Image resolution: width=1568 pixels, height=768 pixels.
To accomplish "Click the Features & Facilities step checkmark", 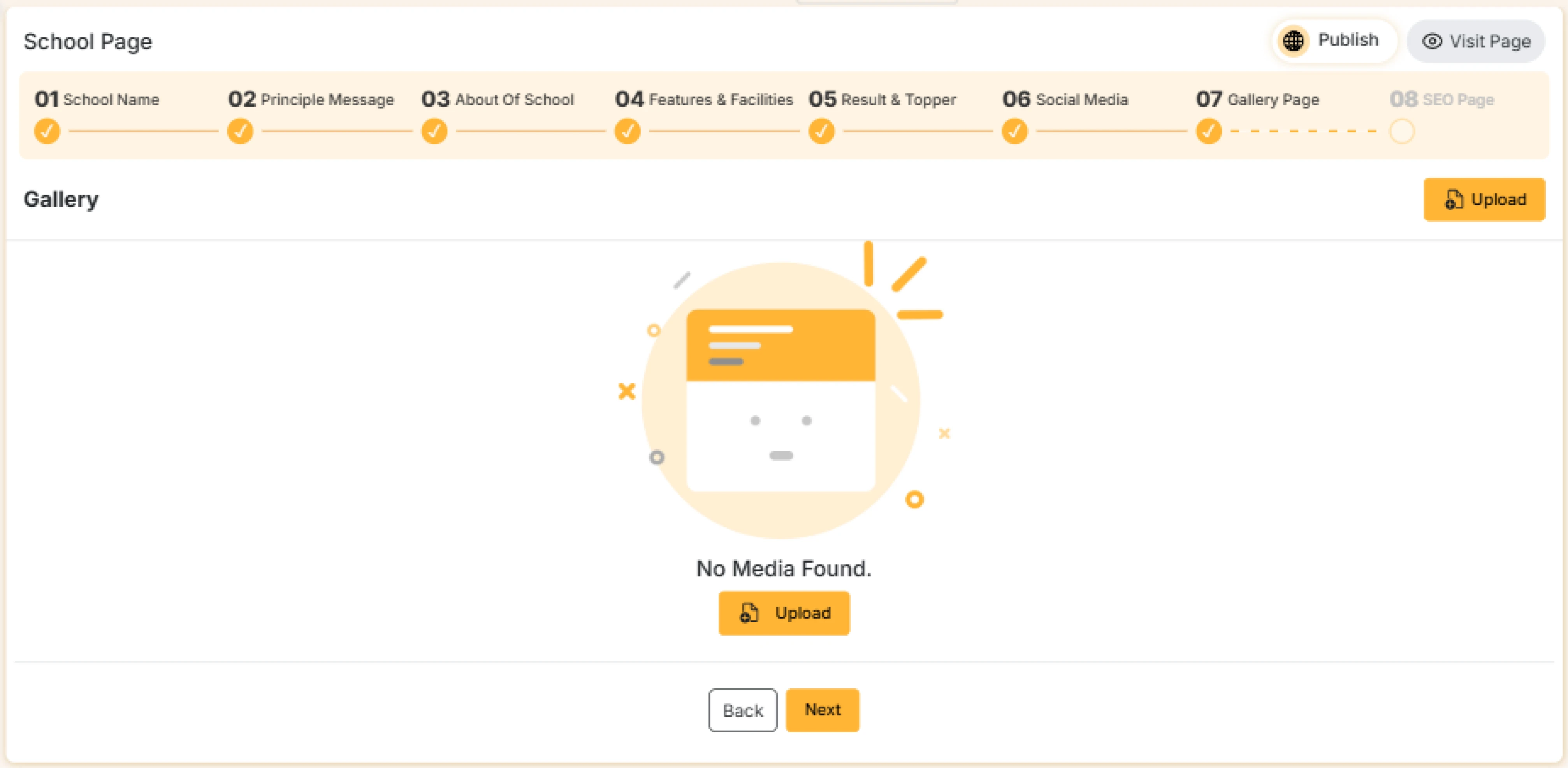I will (628, 131).
